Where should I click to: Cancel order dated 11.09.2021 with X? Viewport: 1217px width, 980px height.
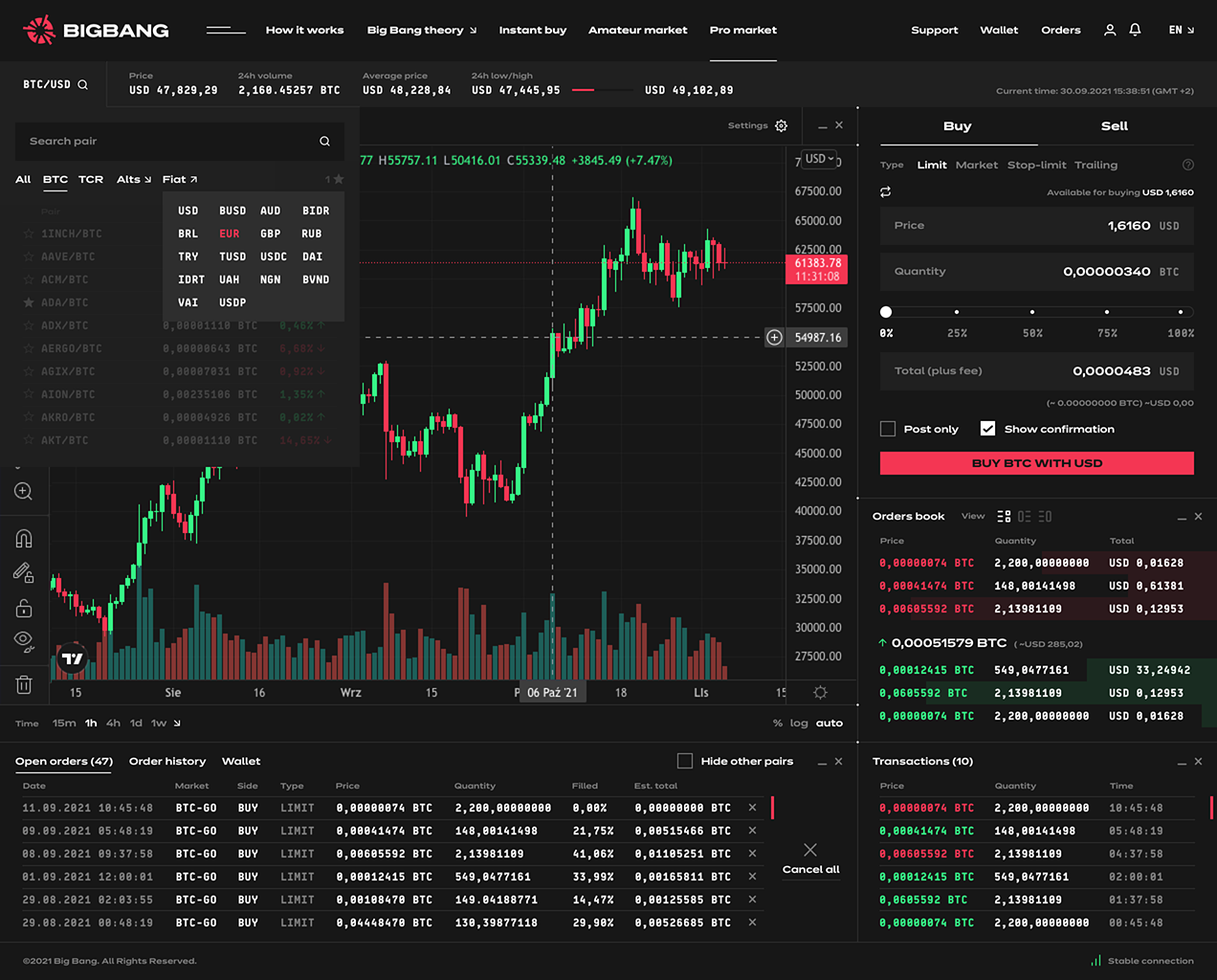pos(752,808)
